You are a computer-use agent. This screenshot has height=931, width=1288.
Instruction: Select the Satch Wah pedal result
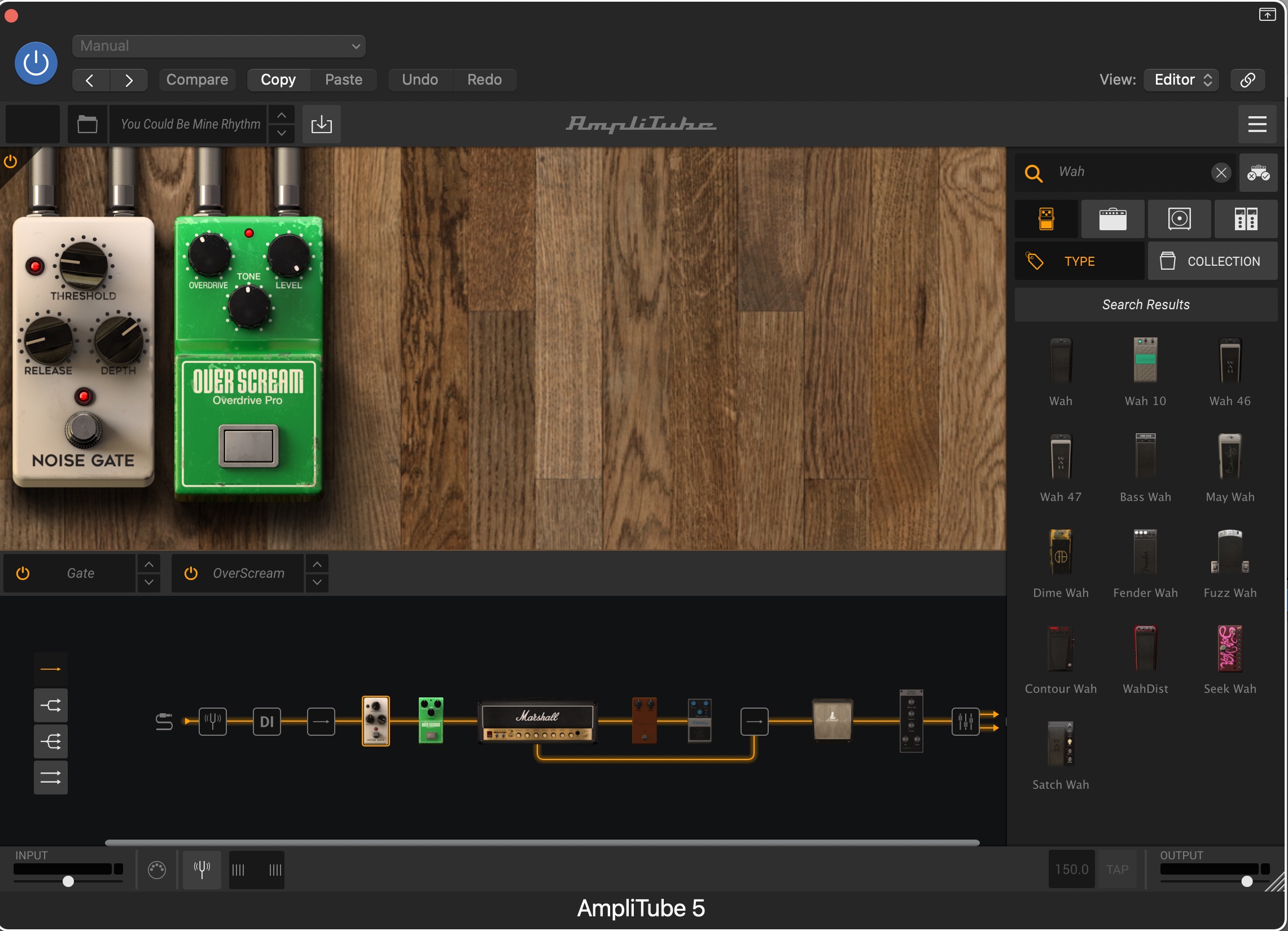[1061, 756]
